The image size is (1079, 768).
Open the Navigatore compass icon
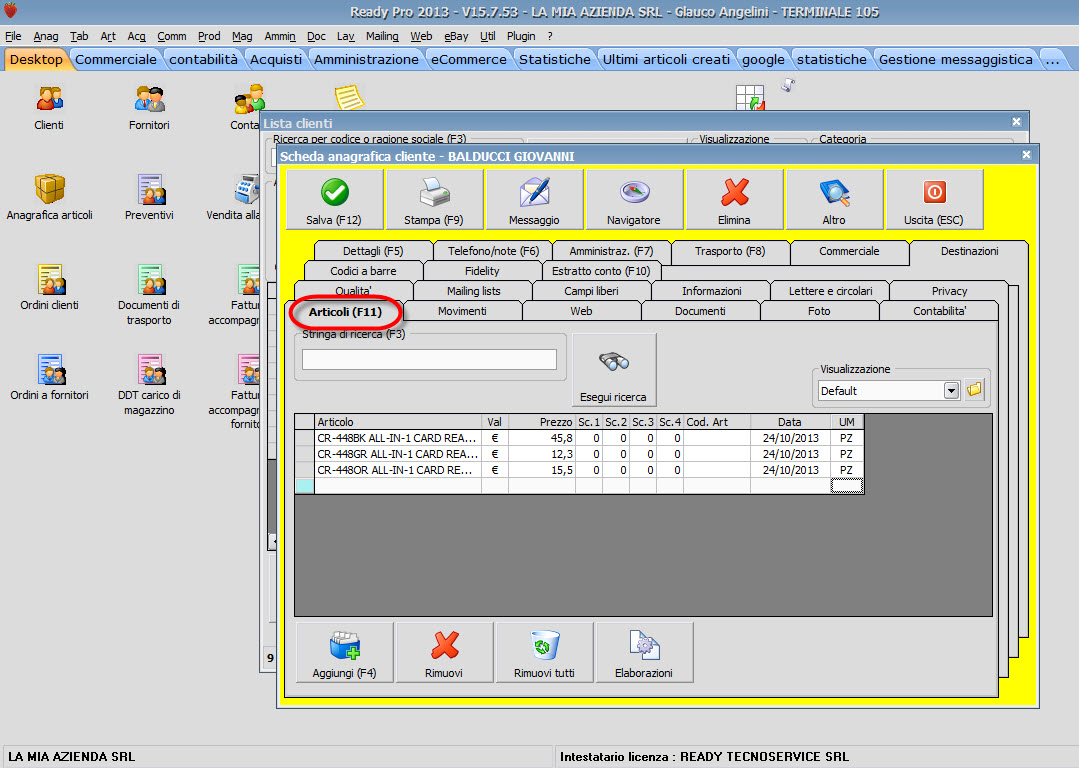point(634,192)
